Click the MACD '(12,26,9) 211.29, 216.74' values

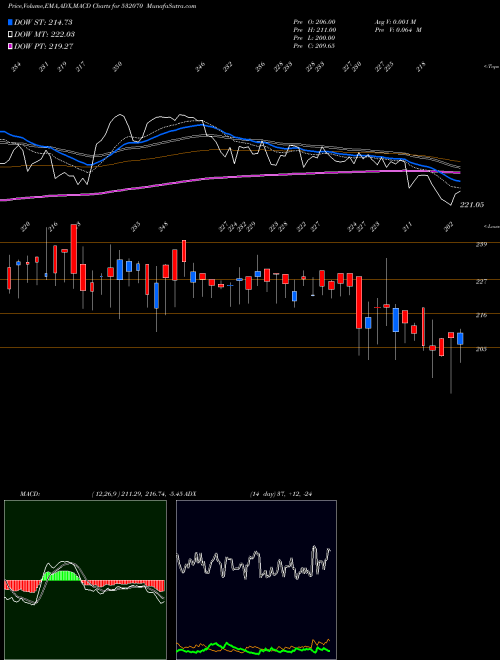click(x=127, y=494)
